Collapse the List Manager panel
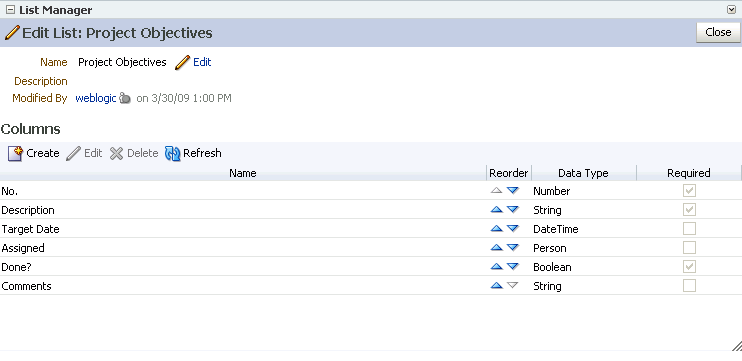The height and width of the screenshot is (361, 742). click(x=10, y=9)
